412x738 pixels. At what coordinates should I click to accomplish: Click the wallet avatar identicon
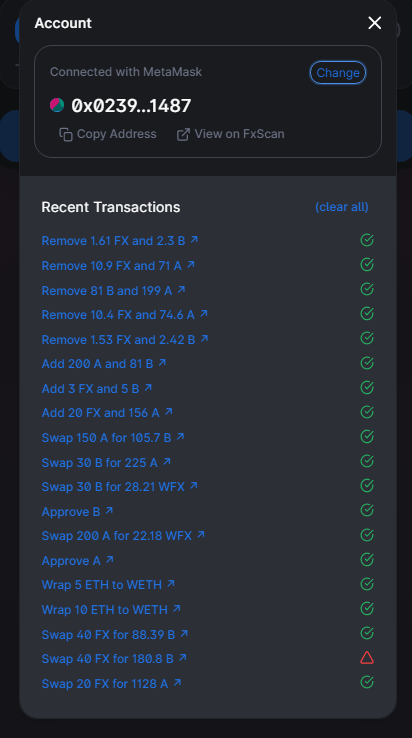[57, 105]
